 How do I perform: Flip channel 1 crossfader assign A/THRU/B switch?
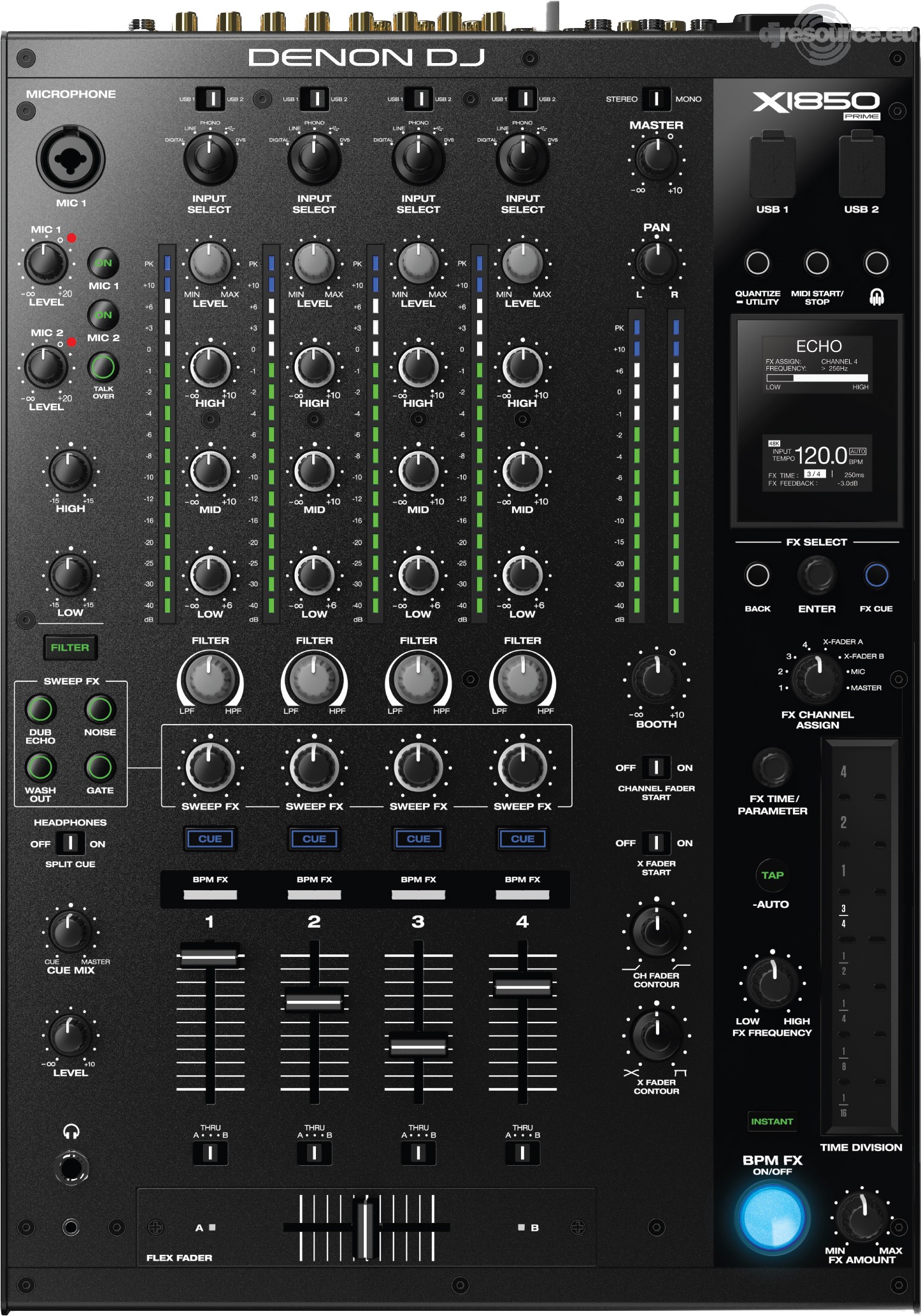pyautogui.click(x=210, y=1153)
